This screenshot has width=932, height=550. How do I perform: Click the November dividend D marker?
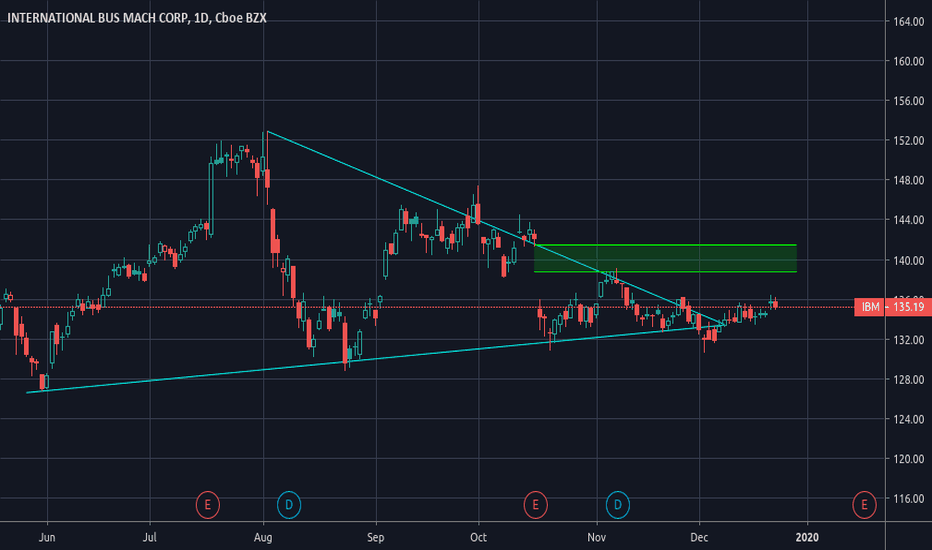pos(618,505)
